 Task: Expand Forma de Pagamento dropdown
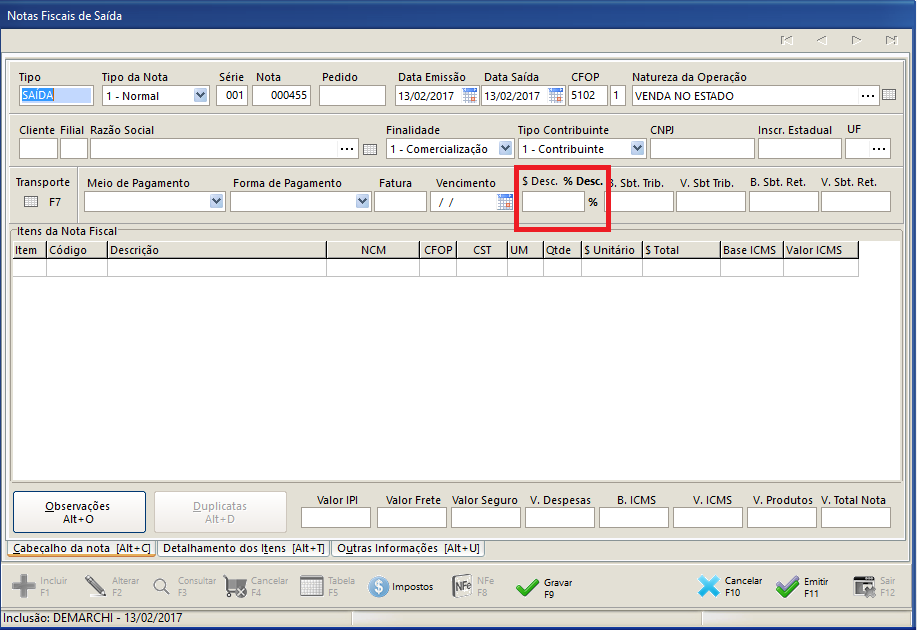click(x=363, y=202)
